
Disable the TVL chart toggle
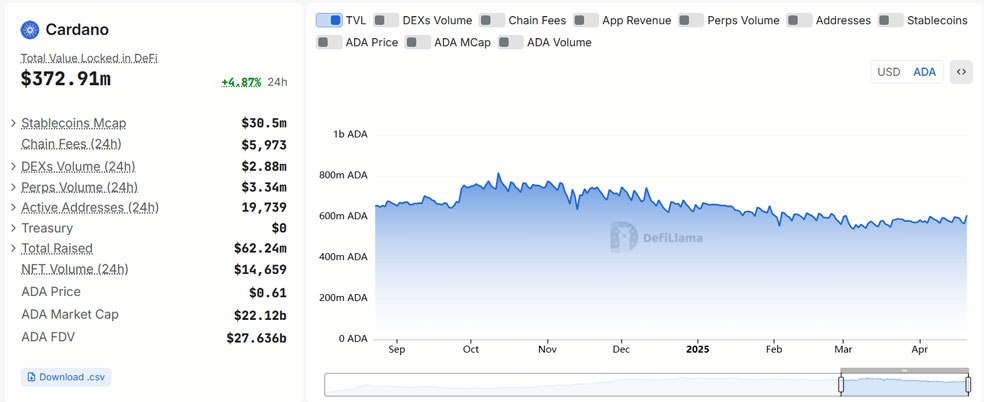tap(329, 20)
